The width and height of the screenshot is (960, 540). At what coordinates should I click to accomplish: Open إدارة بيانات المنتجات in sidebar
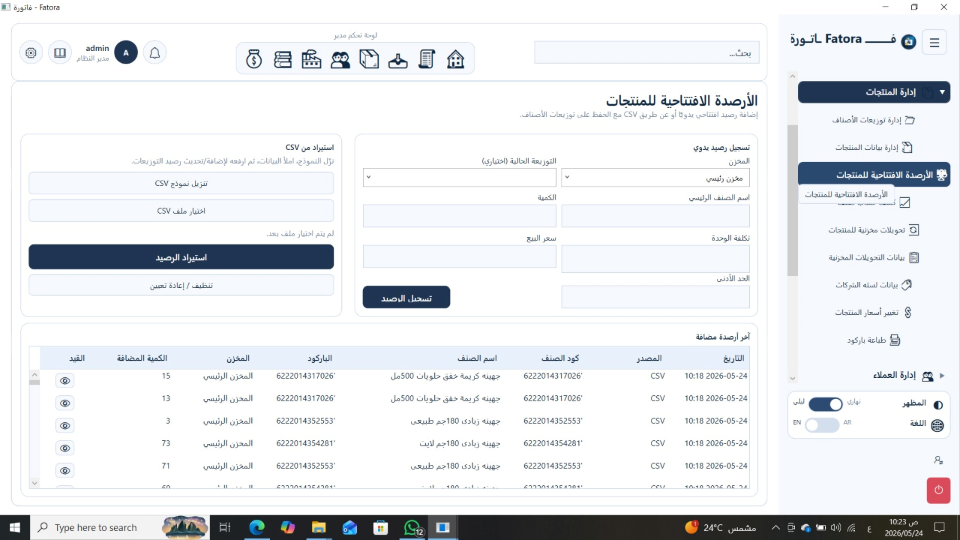(x=874, y=148)
